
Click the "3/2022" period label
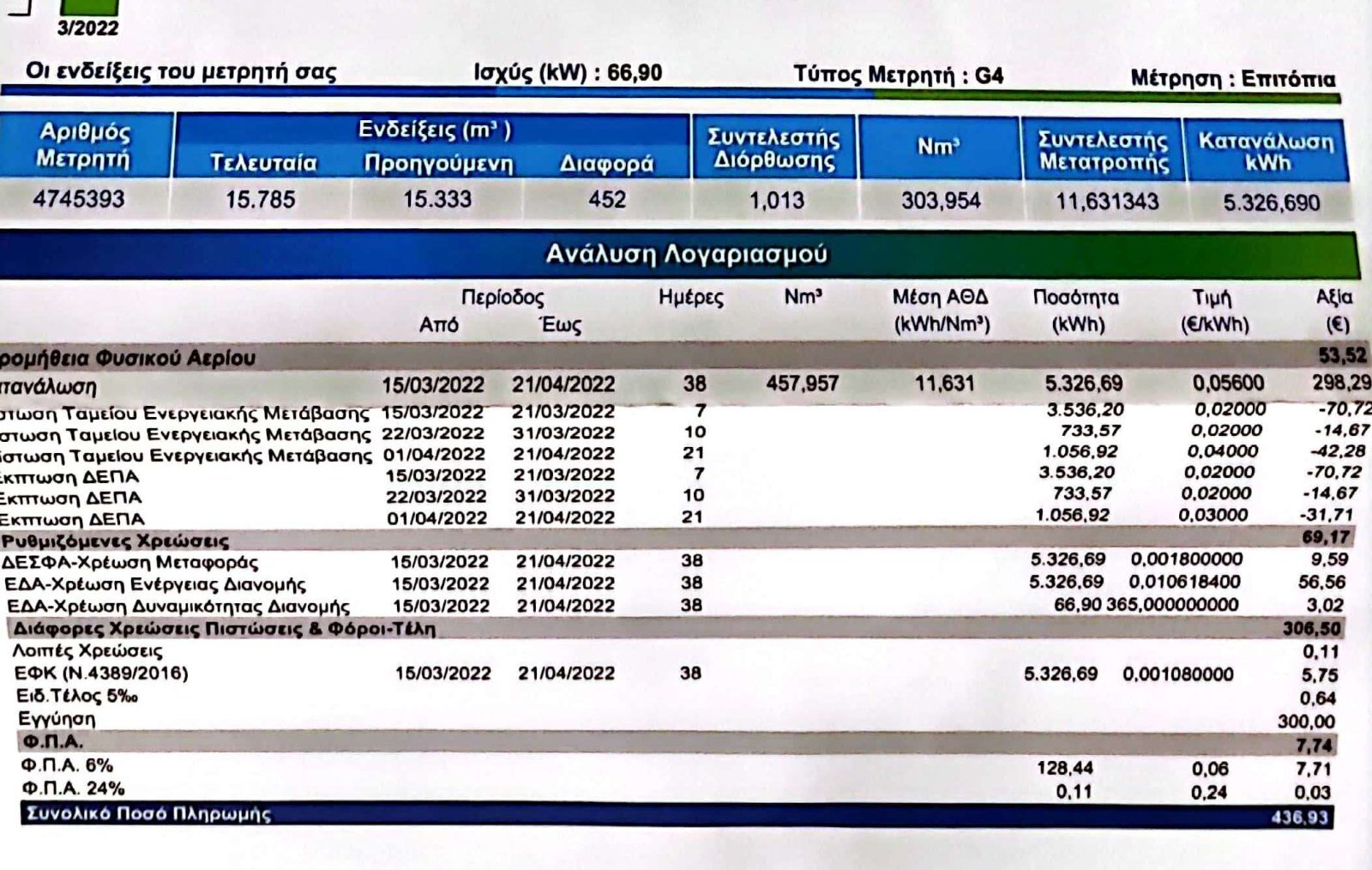(87, 27)
